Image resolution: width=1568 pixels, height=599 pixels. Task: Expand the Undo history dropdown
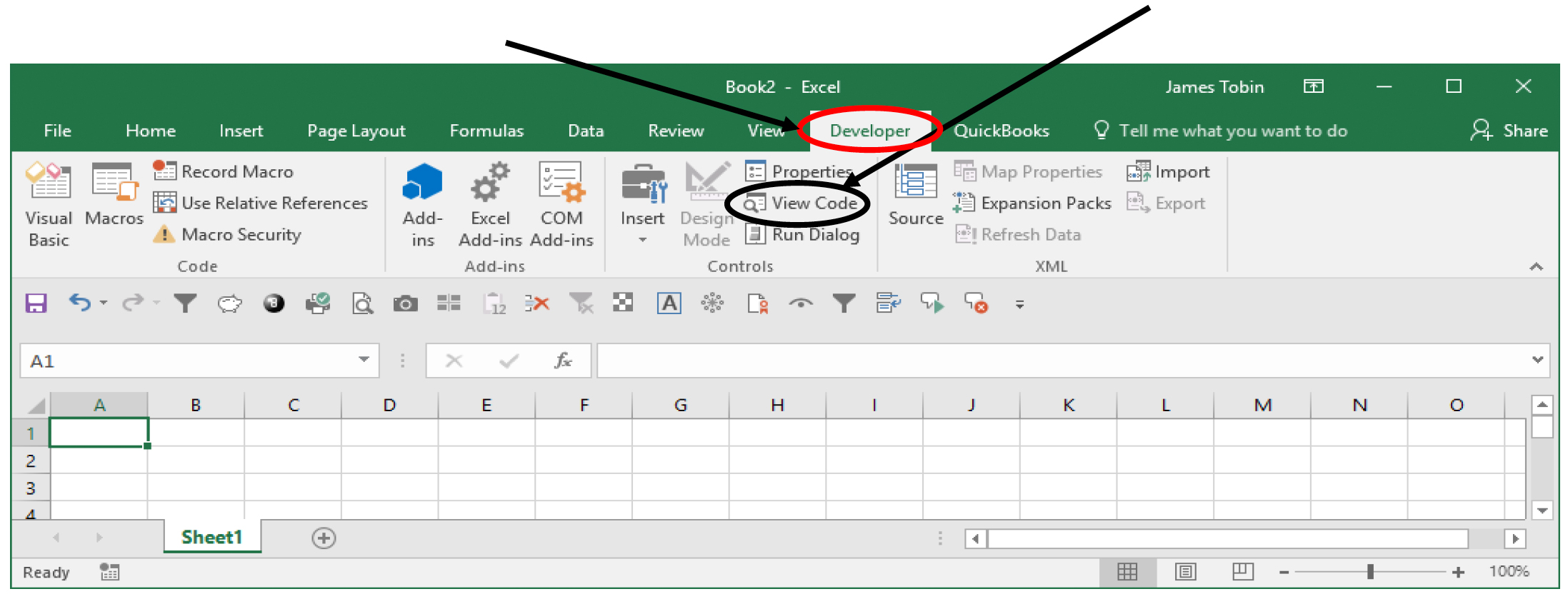pos(104,303)
